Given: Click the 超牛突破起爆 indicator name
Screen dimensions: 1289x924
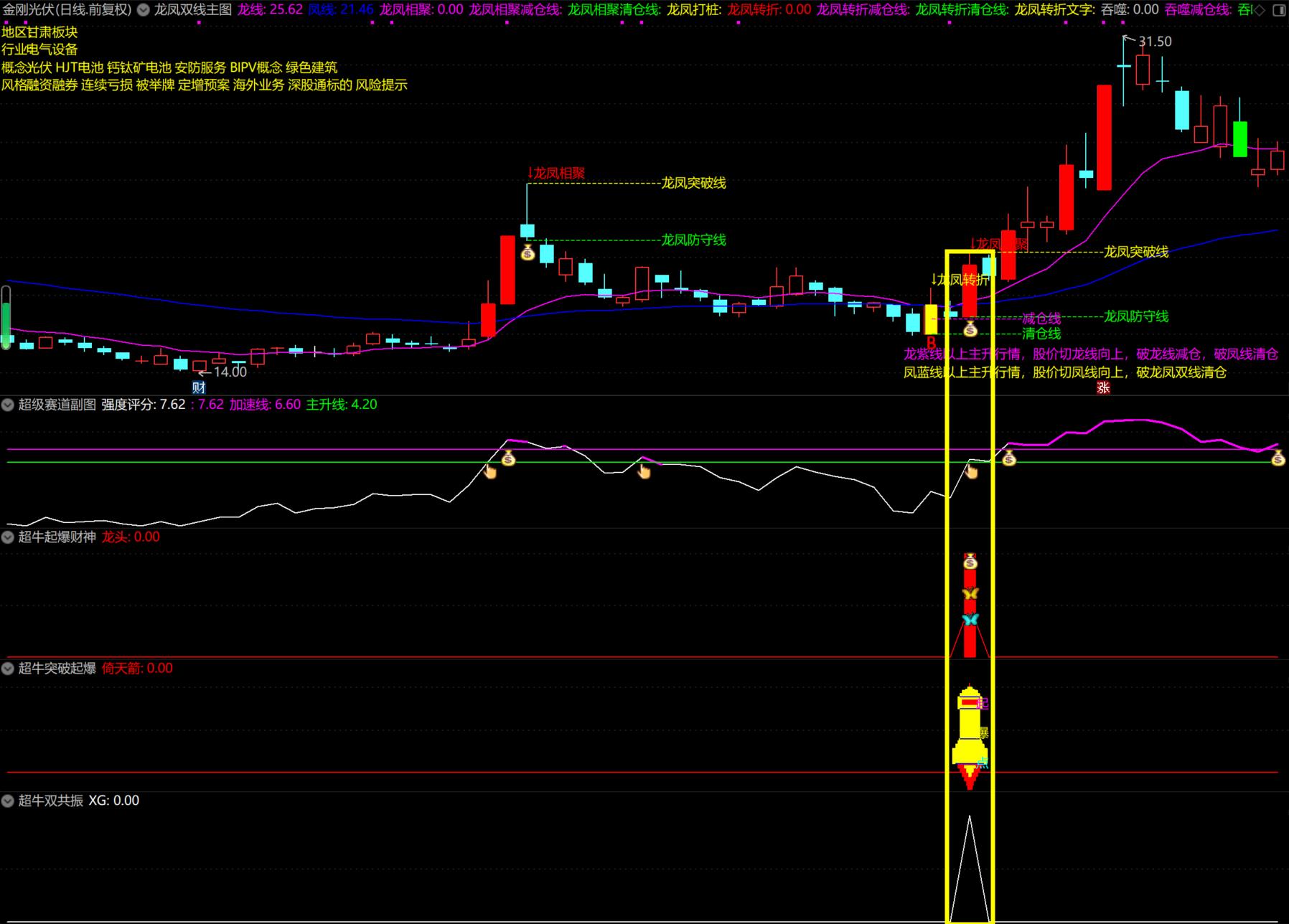Looking at the screenshot, I should tap(57, 669).
